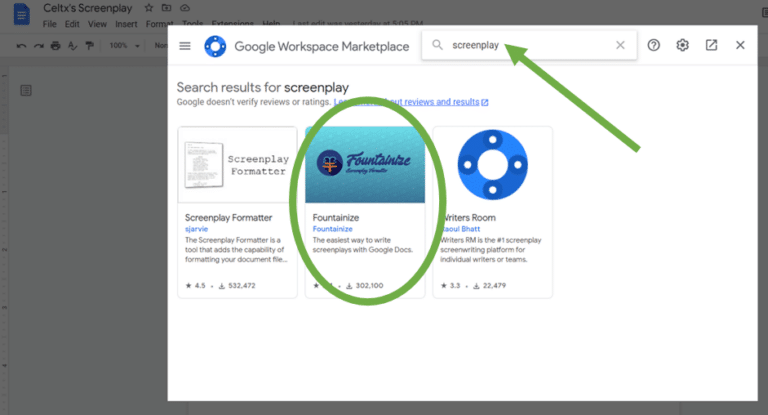768x415 pixels.
Task: Open the 100% zoom dropdown
Action: pyautogui.click(x=124, y=46)
